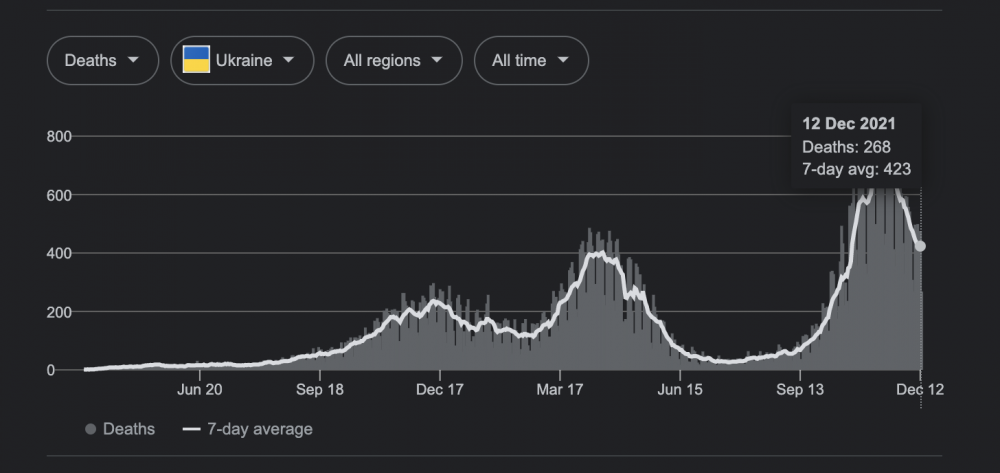This screenshot has width=1000, height=473.
Task: Click the caret arrow beside Ukraine
Action: tap(289, 60)
